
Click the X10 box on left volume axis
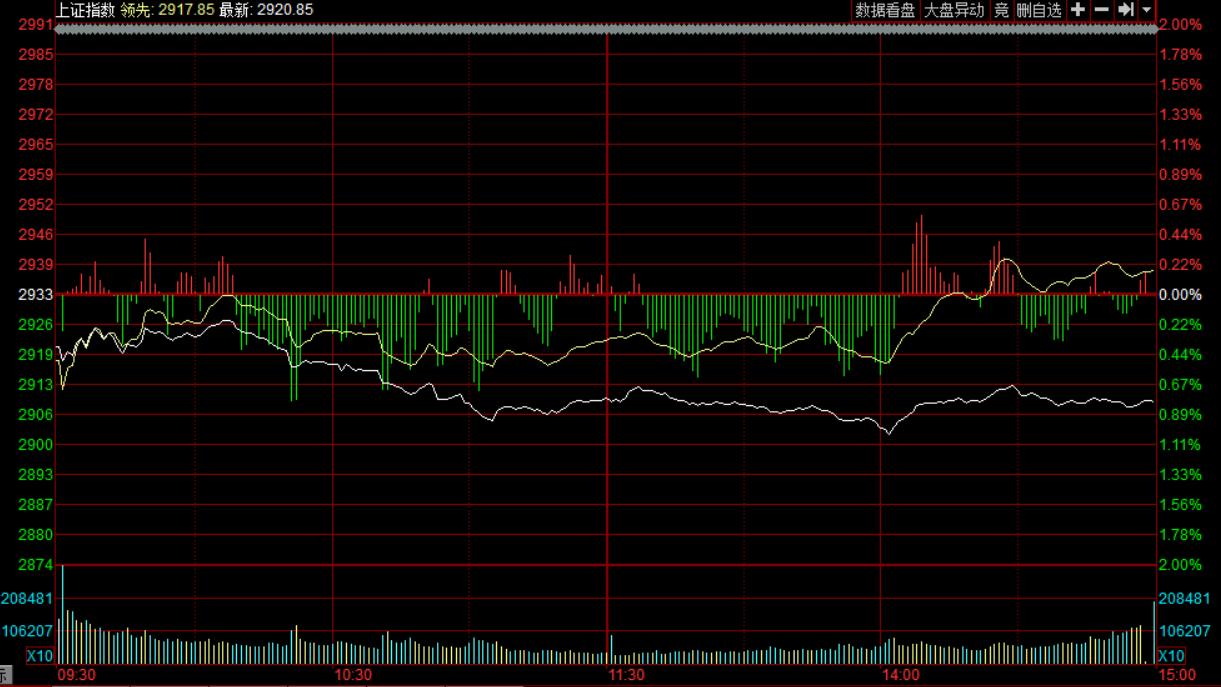click(x=39, y=656)
